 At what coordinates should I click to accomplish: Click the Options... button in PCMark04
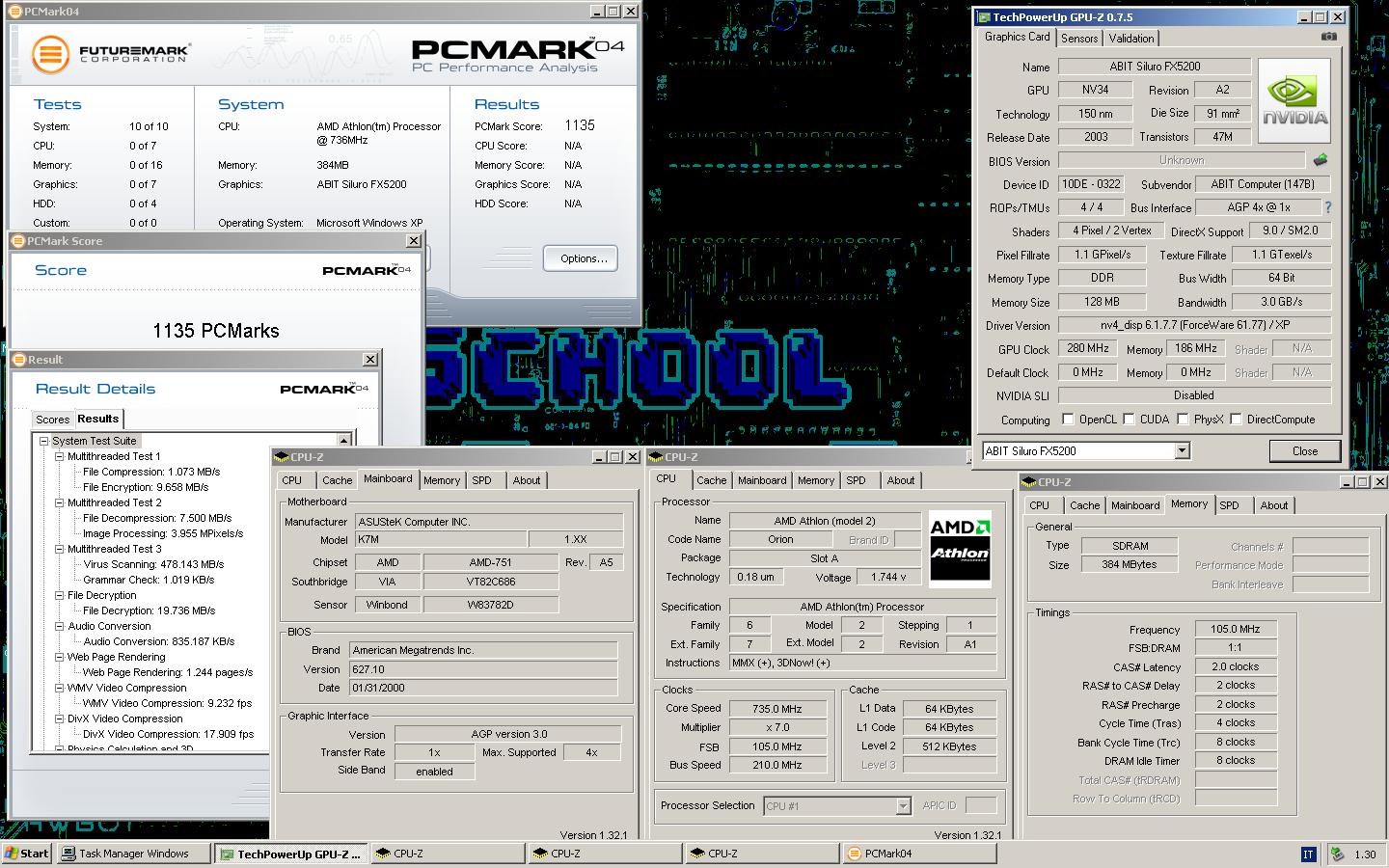coord(583,258)
